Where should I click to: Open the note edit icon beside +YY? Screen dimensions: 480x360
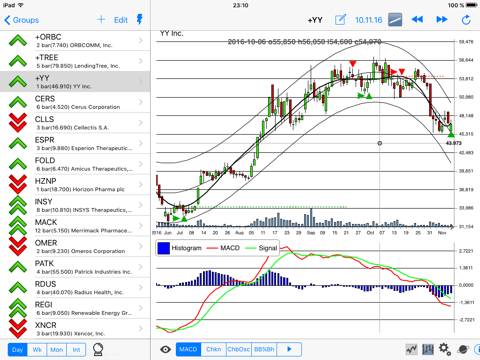pyautogui.click(x=340, y=20)
